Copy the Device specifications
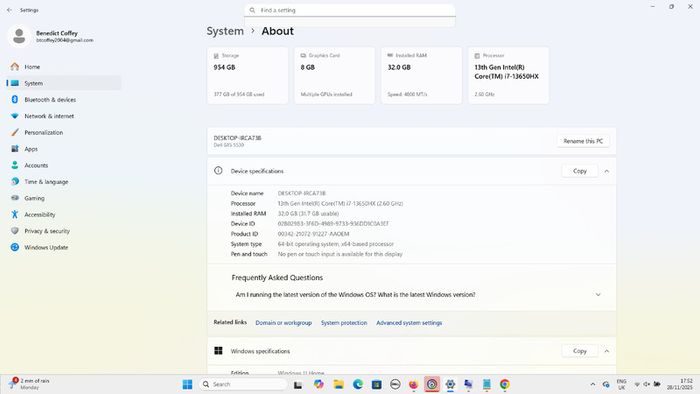This screenshot has width=700, height=394. pos(579,171)
